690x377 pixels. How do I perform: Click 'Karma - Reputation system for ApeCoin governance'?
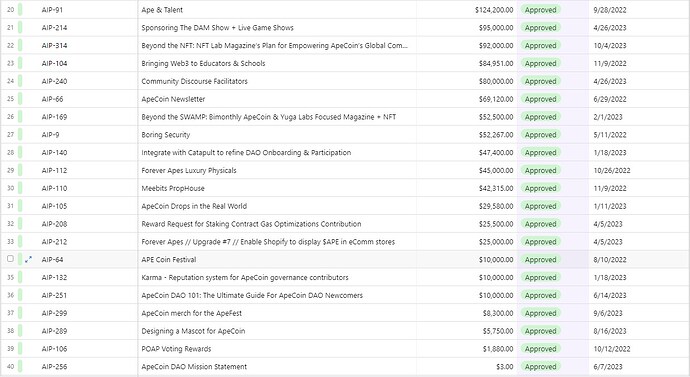click(x=245, y=278)
